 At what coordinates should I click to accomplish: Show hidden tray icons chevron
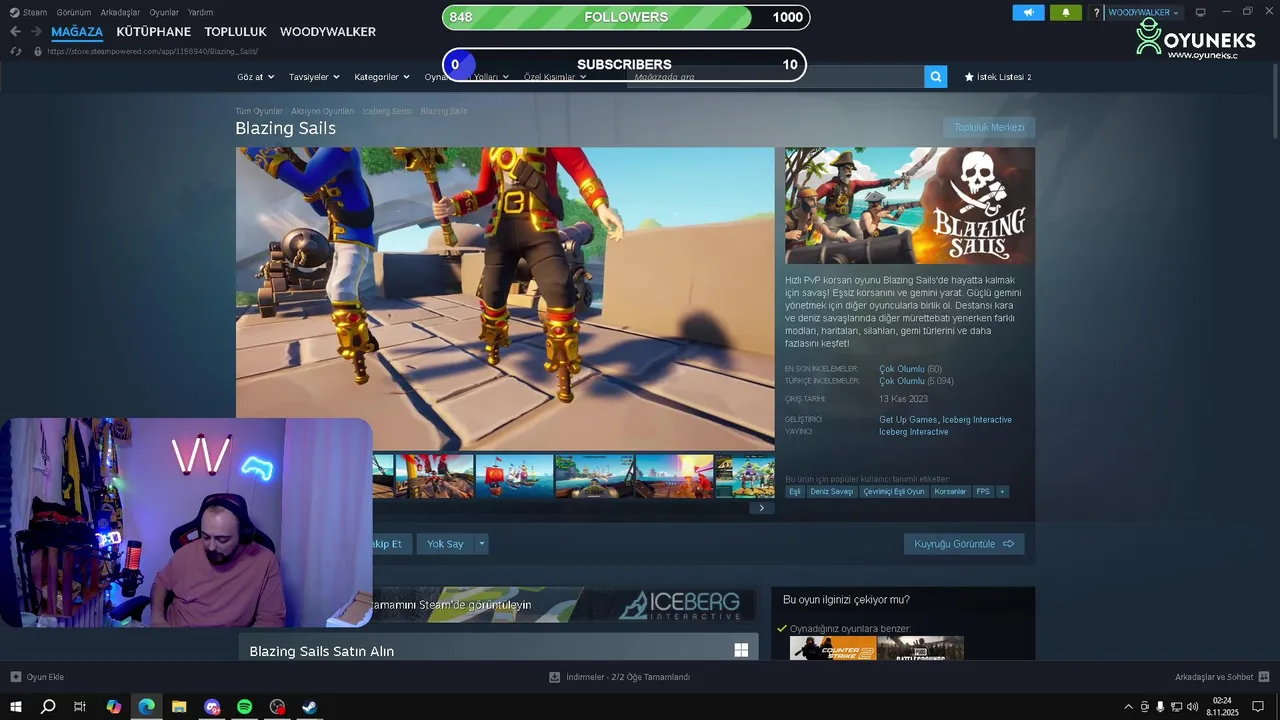[x=1129, y=707]
